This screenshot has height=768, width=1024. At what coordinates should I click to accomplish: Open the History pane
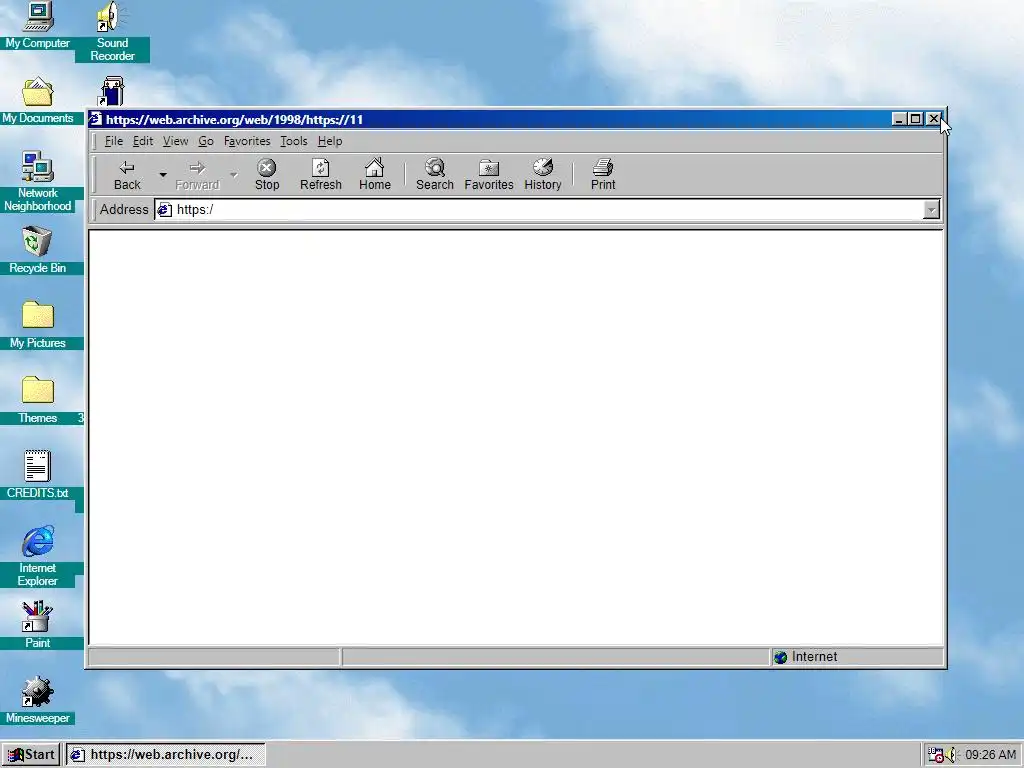(543, 174)
